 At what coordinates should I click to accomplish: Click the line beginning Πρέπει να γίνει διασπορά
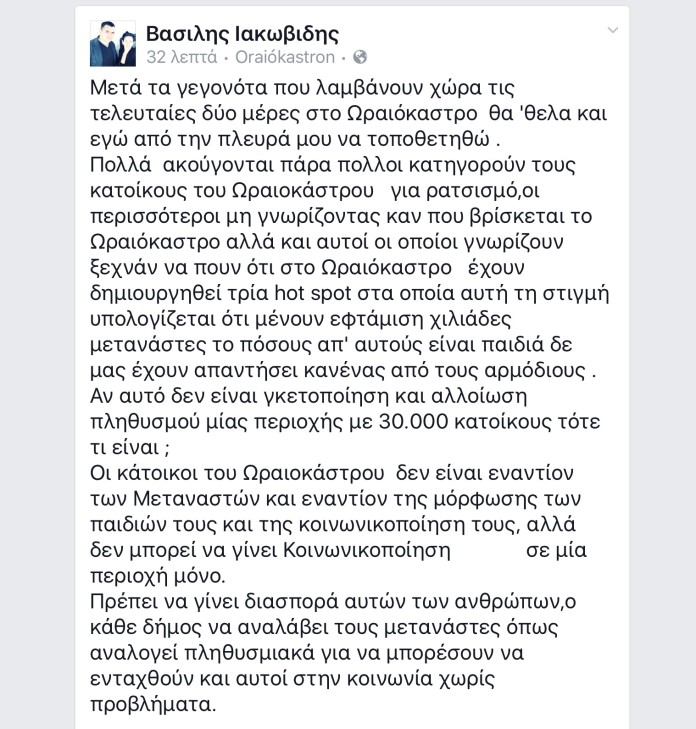pyautogui.click(x=333, y=602)
